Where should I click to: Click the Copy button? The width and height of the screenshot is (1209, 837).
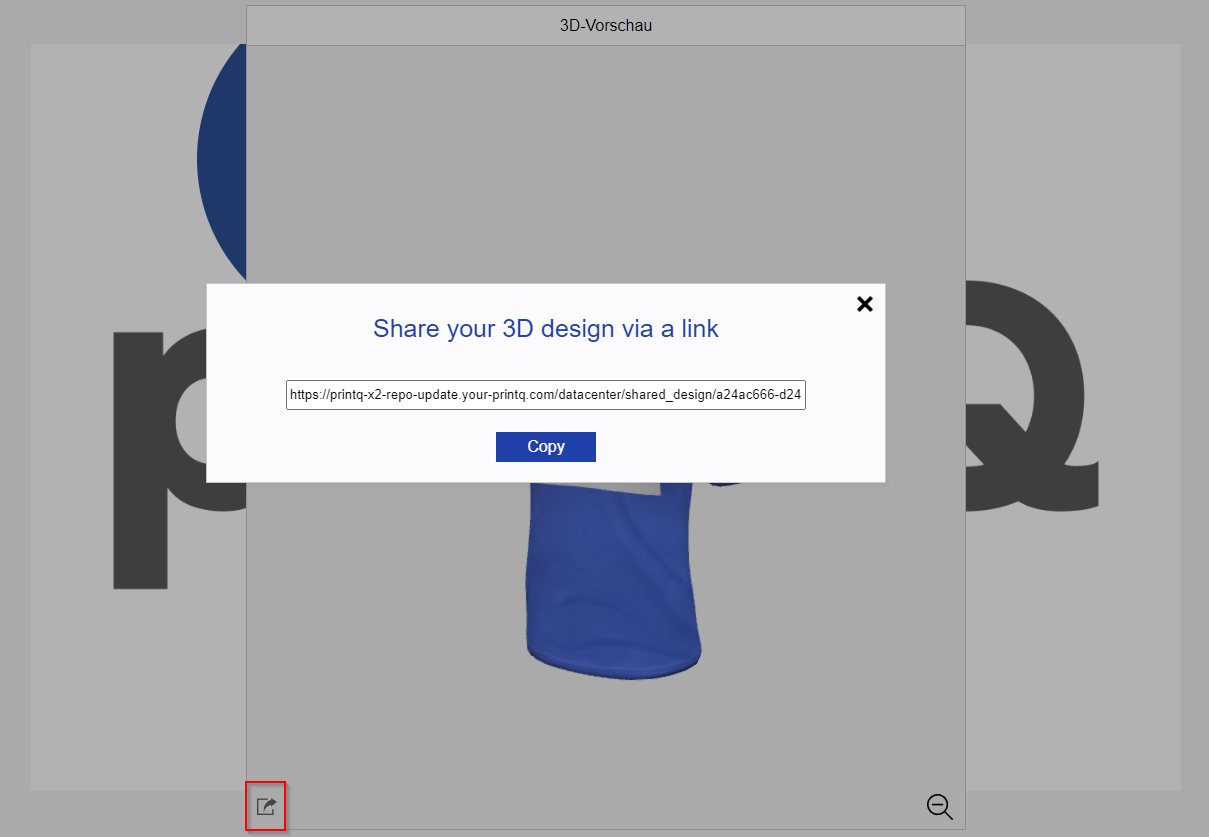tap(546, 447)
